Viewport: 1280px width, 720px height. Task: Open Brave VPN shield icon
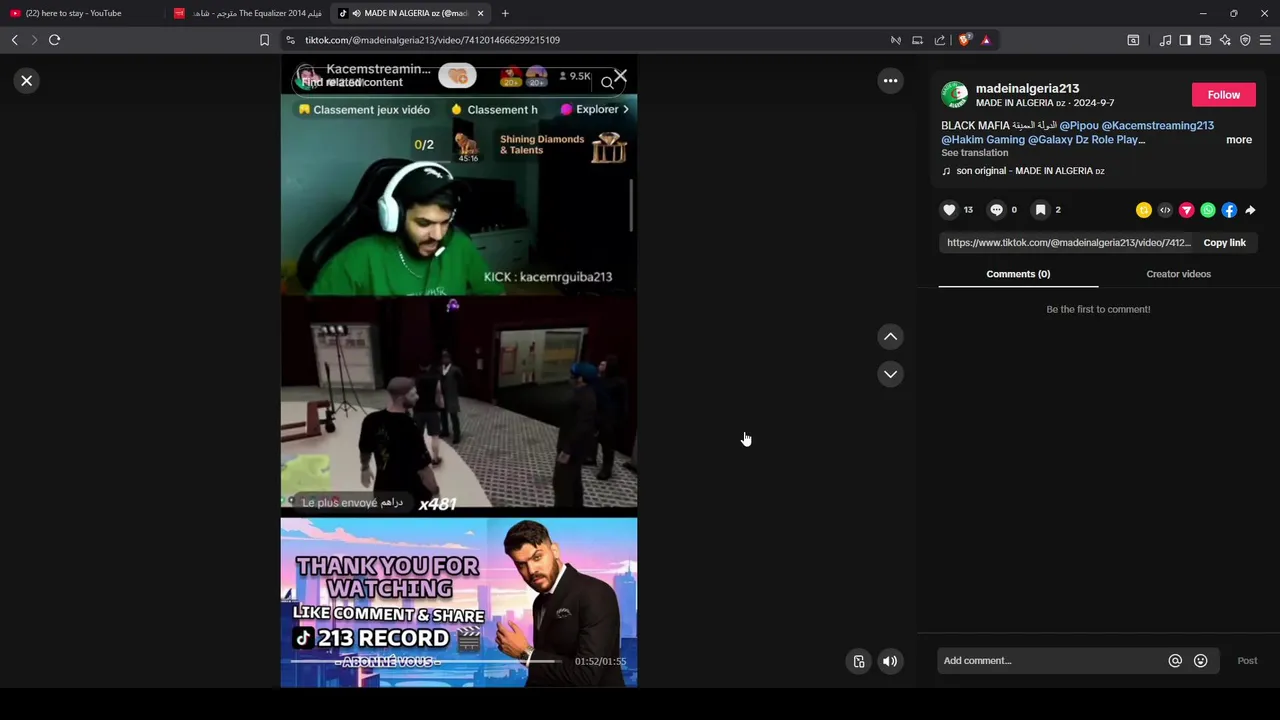tap(1245, 40)
